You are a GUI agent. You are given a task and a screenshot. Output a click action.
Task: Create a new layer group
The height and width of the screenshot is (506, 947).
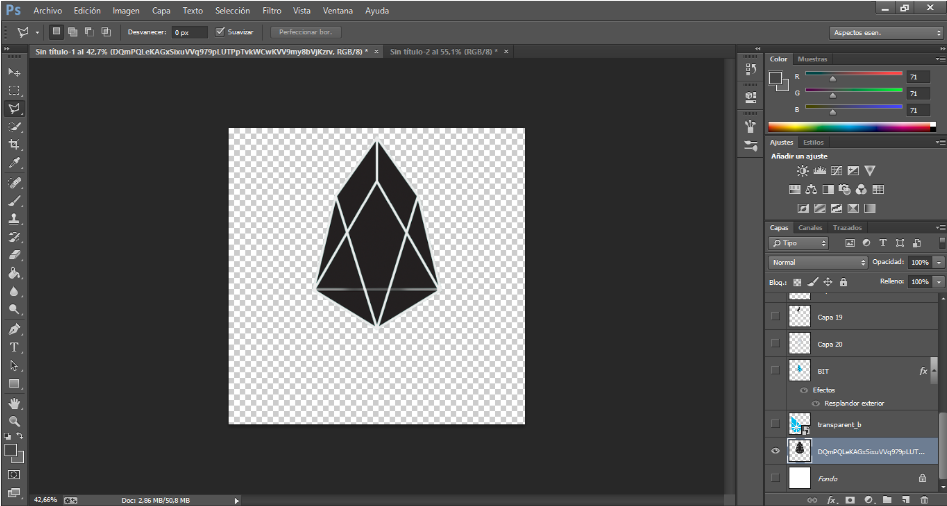tap(887, 500)
